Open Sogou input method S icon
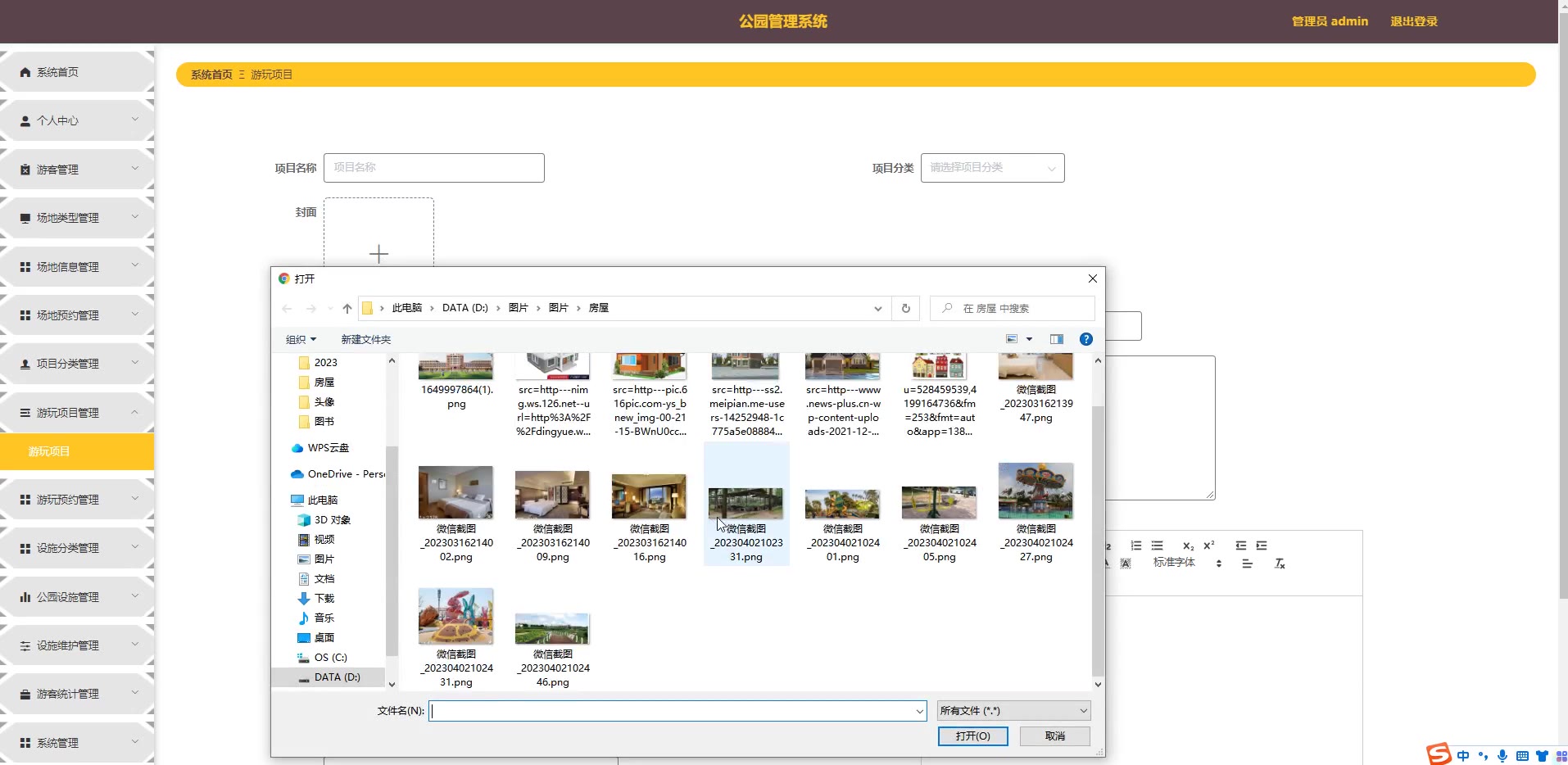Screen dimensions: 1568x765 [1439, 754]
